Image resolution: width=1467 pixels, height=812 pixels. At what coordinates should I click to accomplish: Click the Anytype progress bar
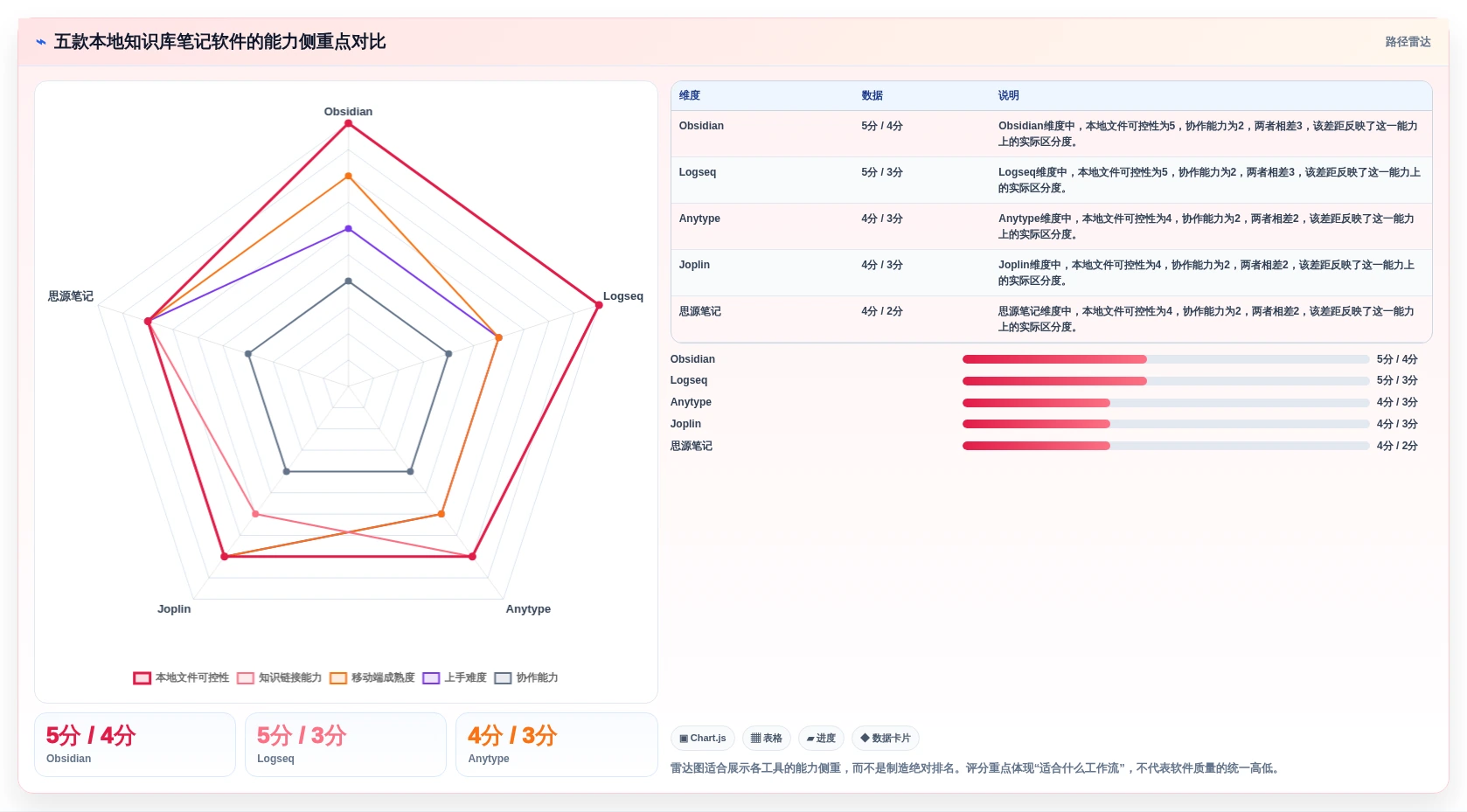point(1165,403)
